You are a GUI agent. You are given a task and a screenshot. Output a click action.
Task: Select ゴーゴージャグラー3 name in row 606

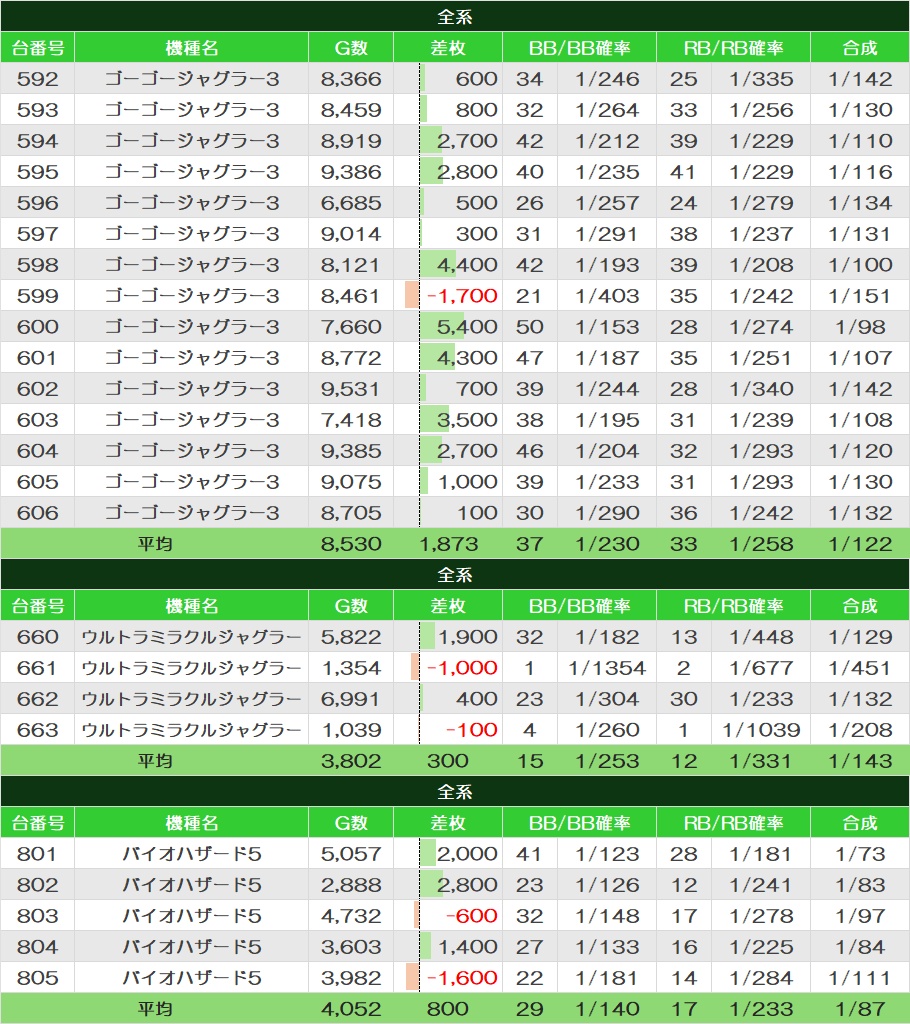pyautogui.click(x=191, y=513)
